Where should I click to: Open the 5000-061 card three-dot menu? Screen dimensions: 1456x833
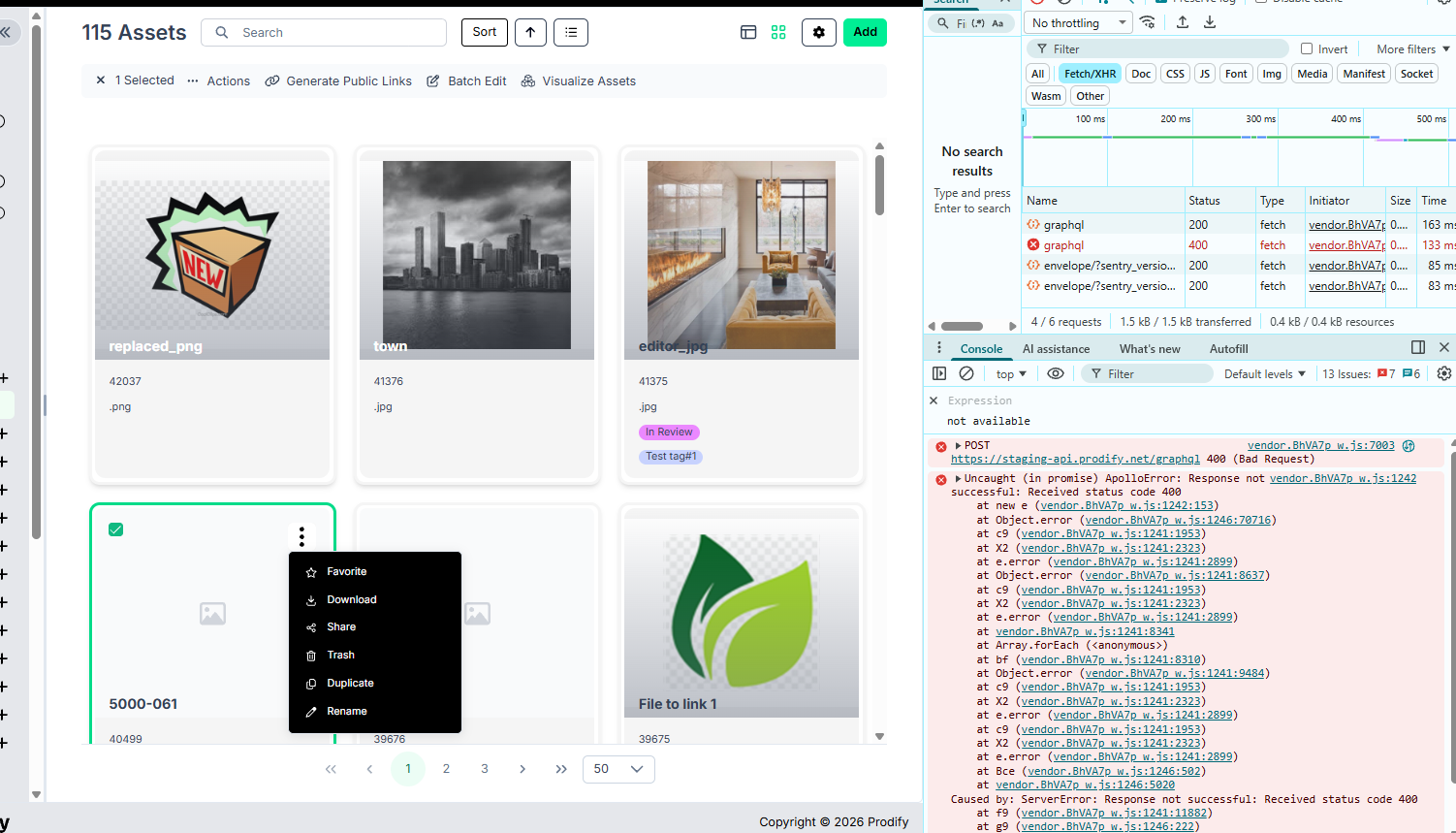click(301, 536)
